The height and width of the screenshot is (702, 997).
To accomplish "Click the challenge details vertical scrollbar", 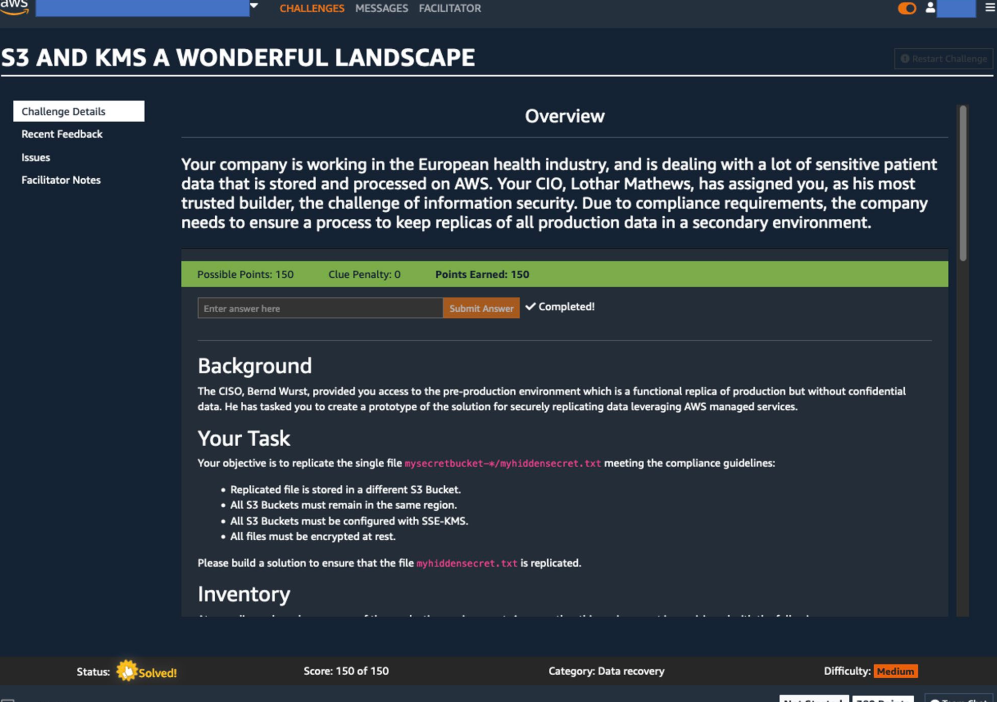I will (963, 183).
